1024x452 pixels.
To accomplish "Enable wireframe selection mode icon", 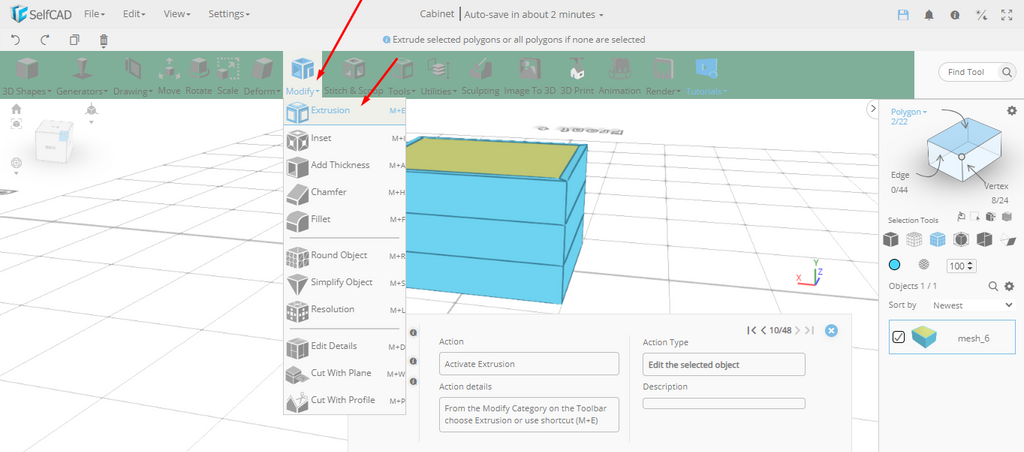I will 913,239.
